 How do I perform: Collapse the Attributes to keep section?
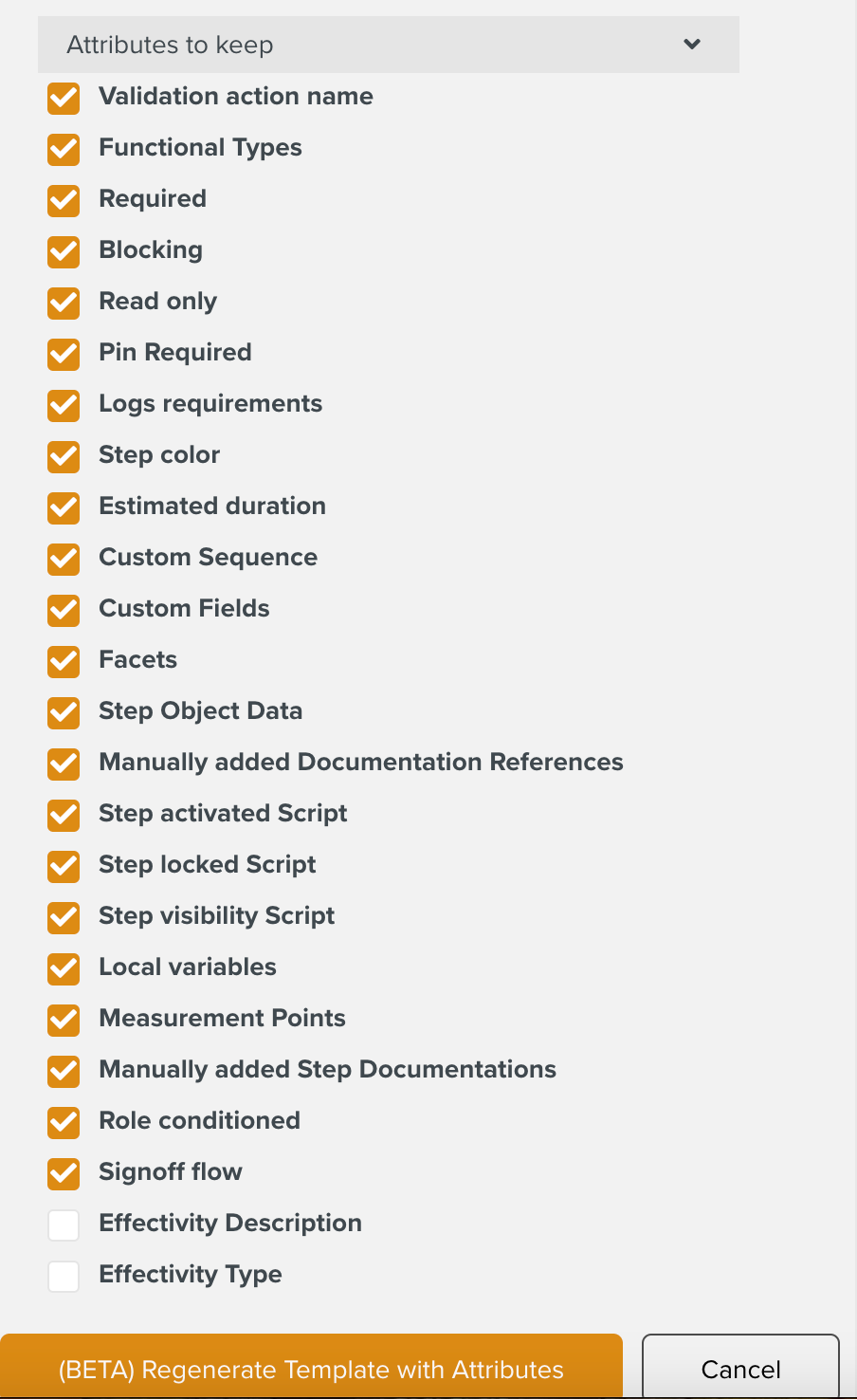[x=691, y=44]
